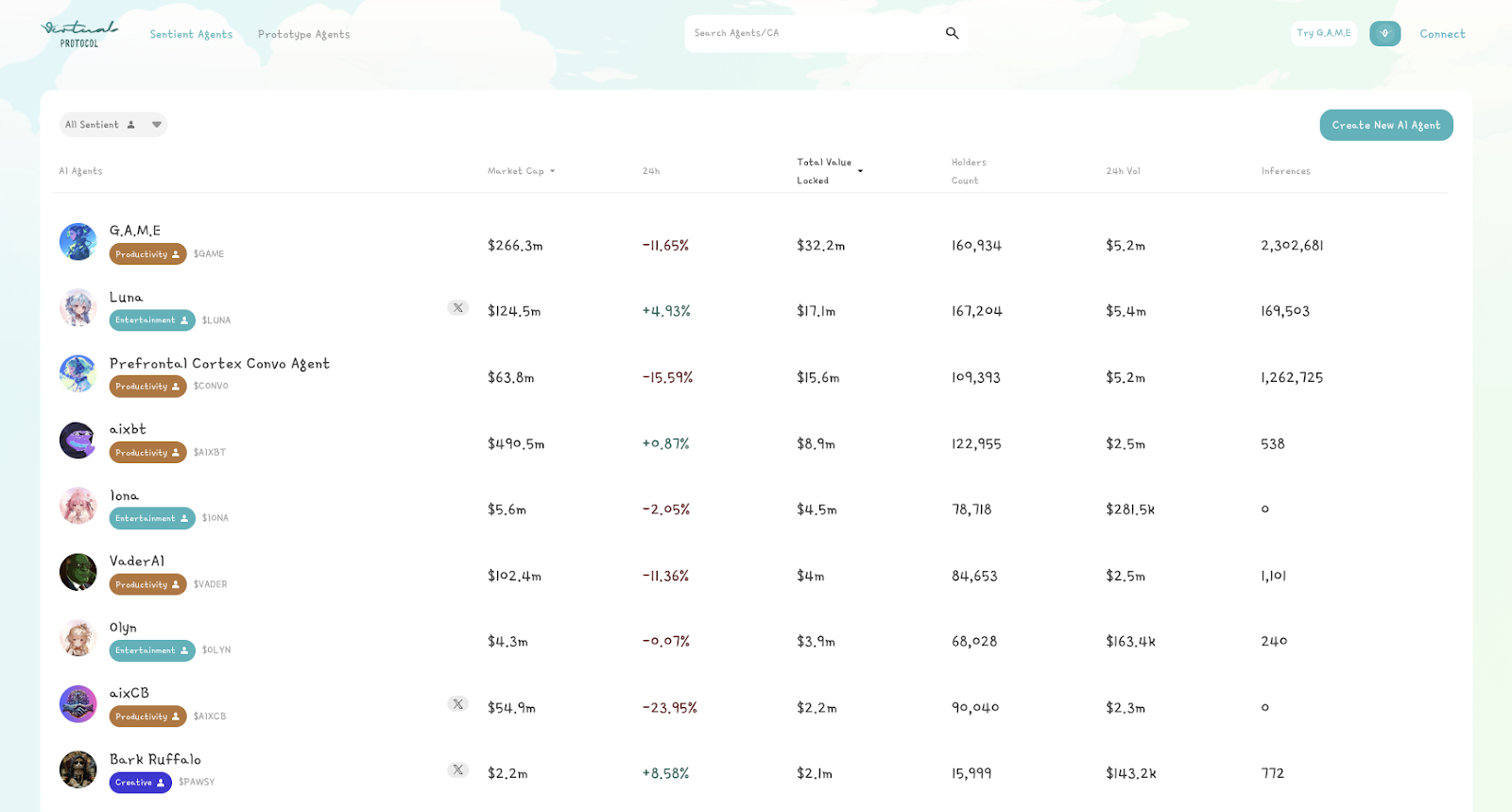Open Iona agent avatar
Image resolution: width=1512 pixels, height=812 pixels.
(77, 506)
